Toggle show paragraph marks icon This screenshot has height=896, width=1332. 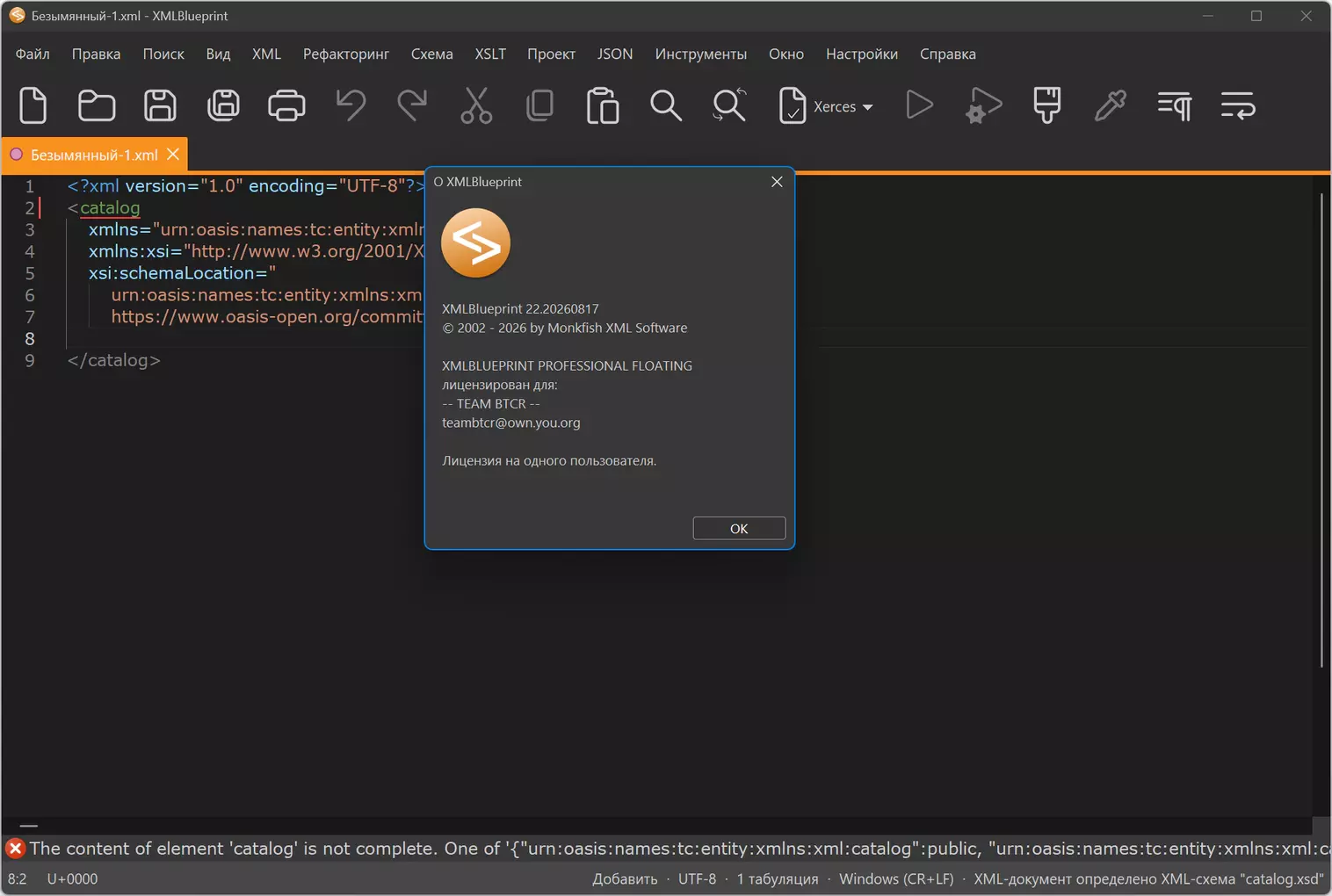pyautogui.click(x=1174, y=105)
